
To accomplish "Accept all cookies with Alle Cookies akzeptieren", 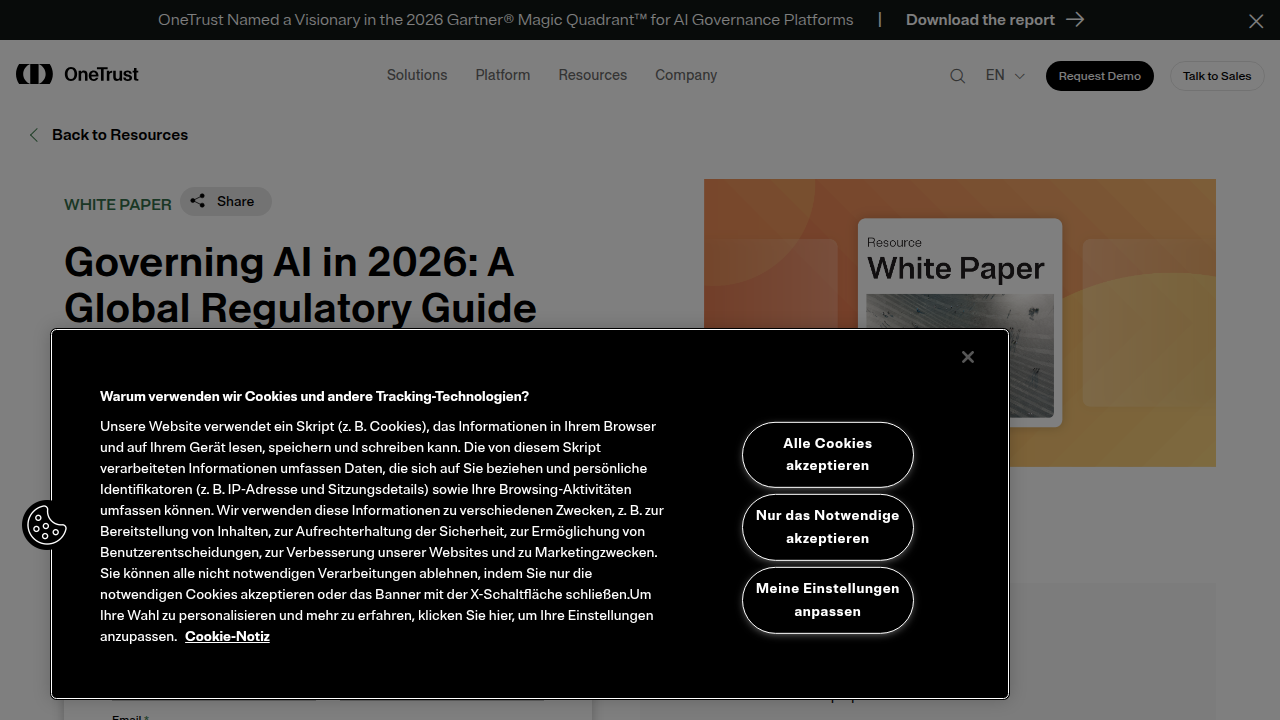I will coord(828,454).
